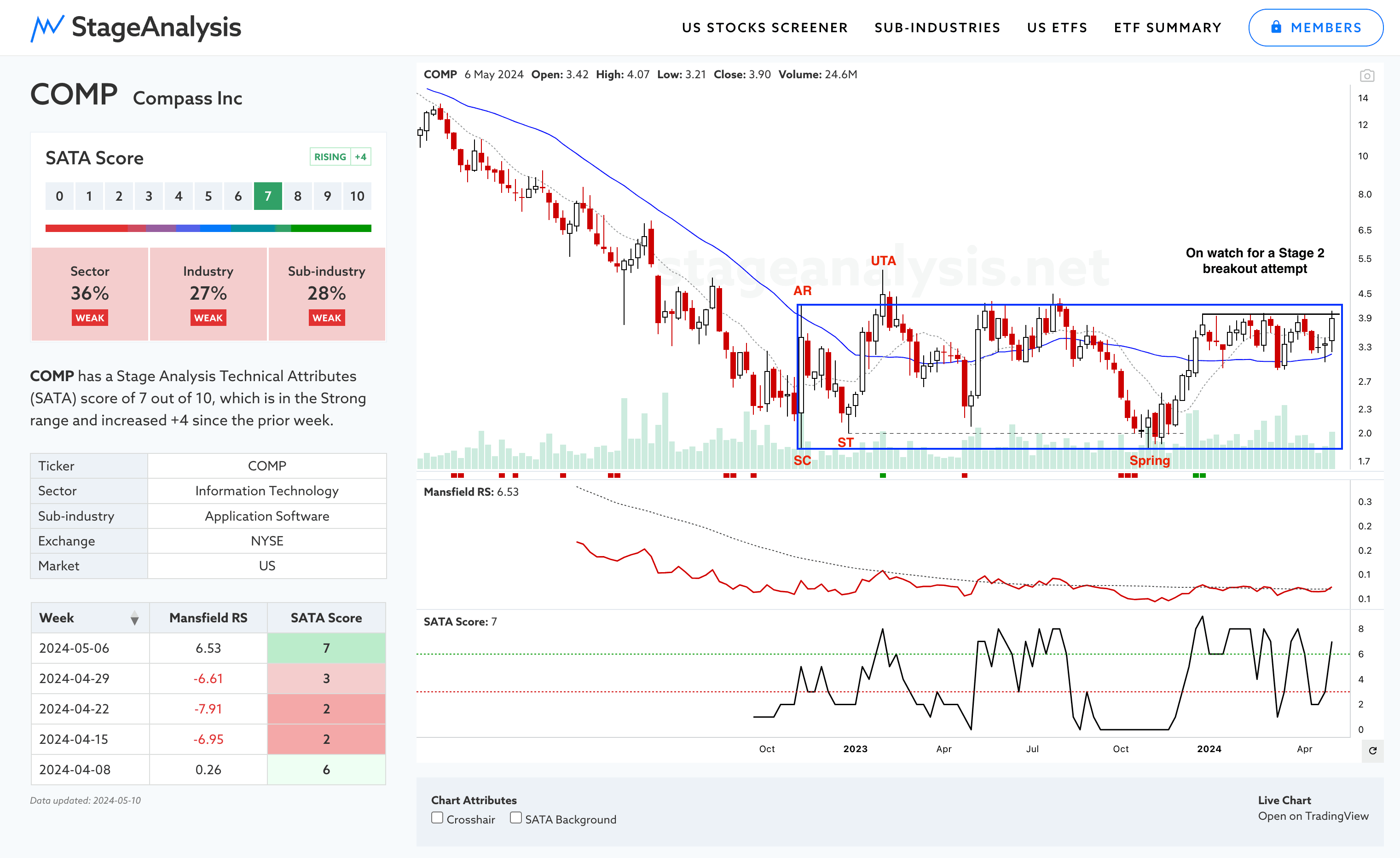Click SATA Score column header

(x=326, y=618)
